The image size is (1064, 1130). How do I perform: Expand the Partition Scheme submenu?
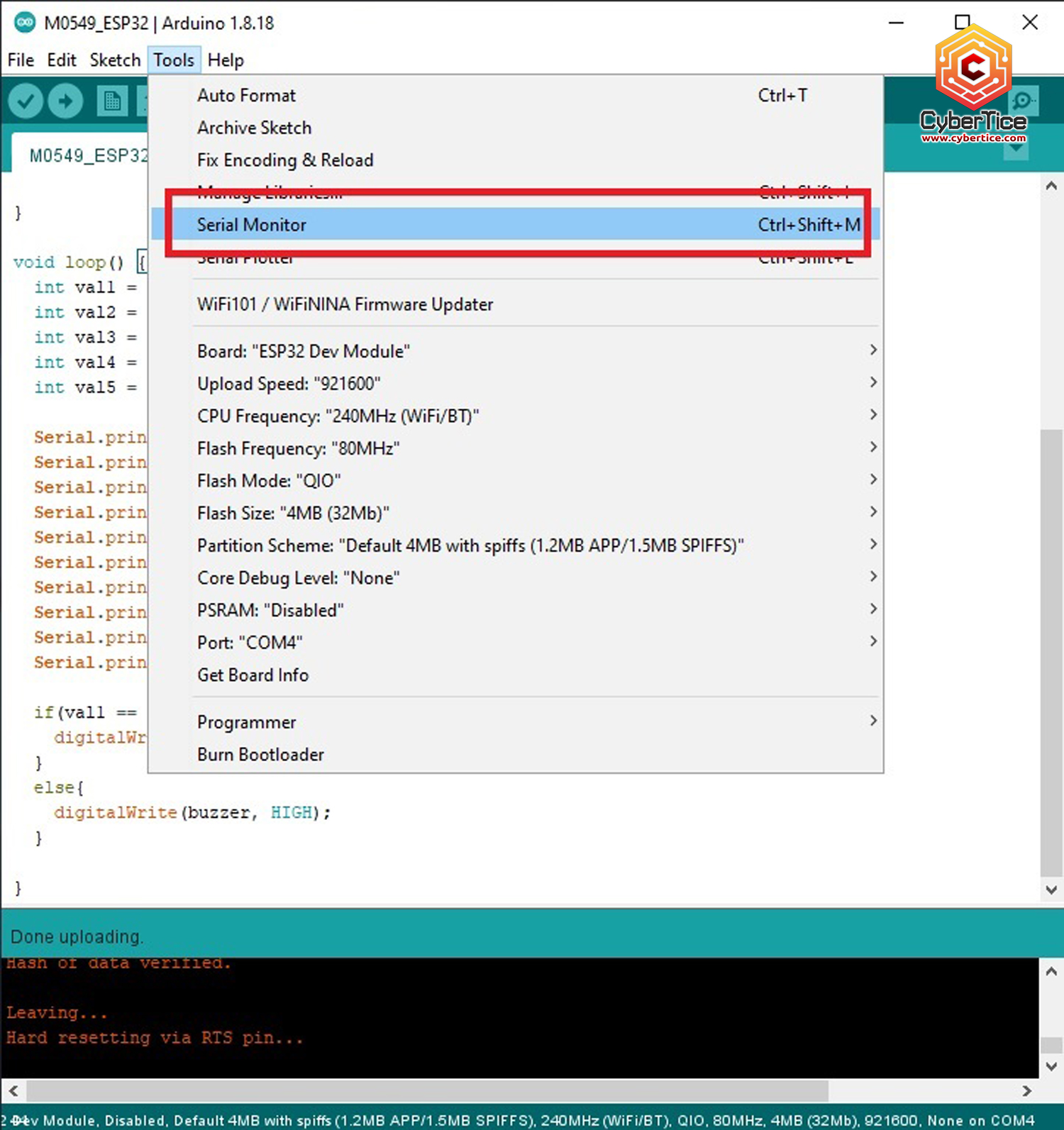pyautogui.click(x=470, y=545)
